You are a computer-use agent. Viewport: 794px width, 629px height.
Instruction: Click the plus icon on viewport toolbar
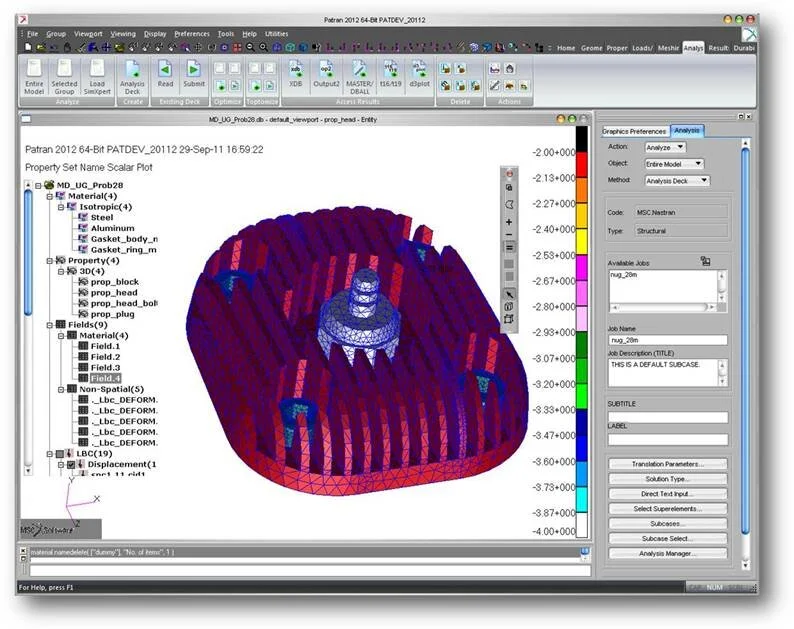coord(509,222)
